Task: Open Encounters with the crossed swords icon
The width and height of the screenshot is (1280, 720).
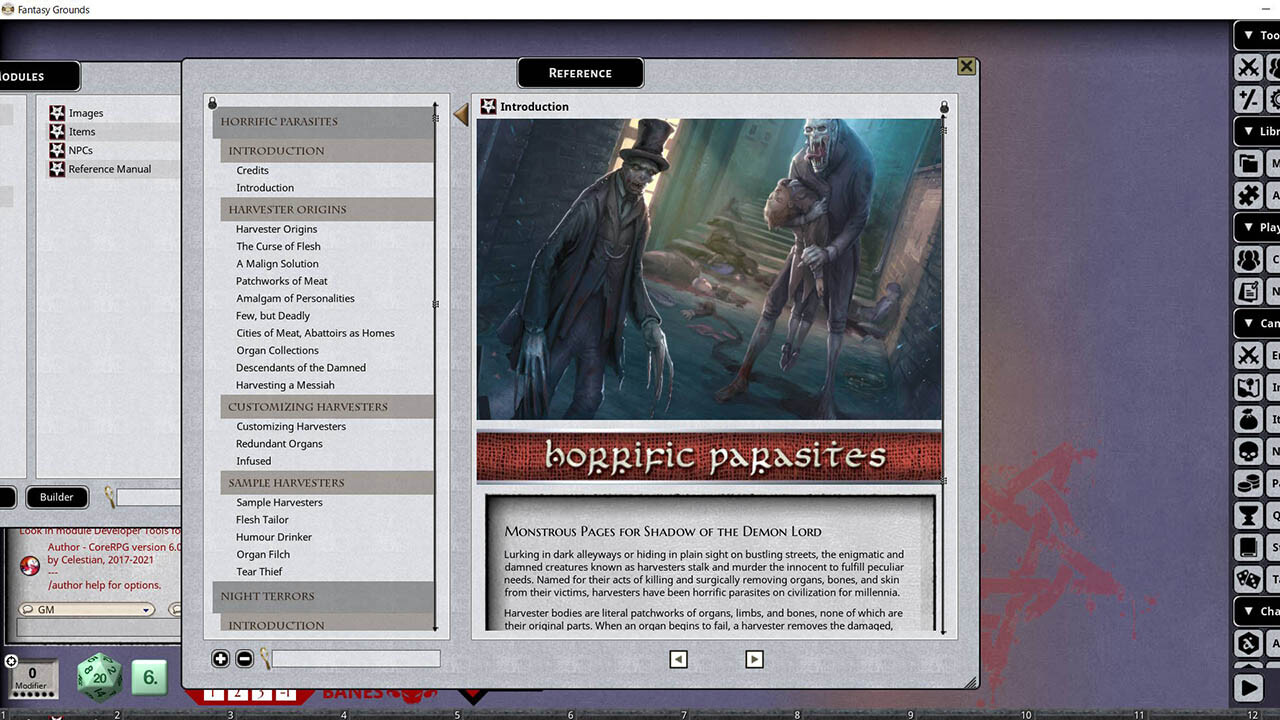Action: tap(1248, 356)
